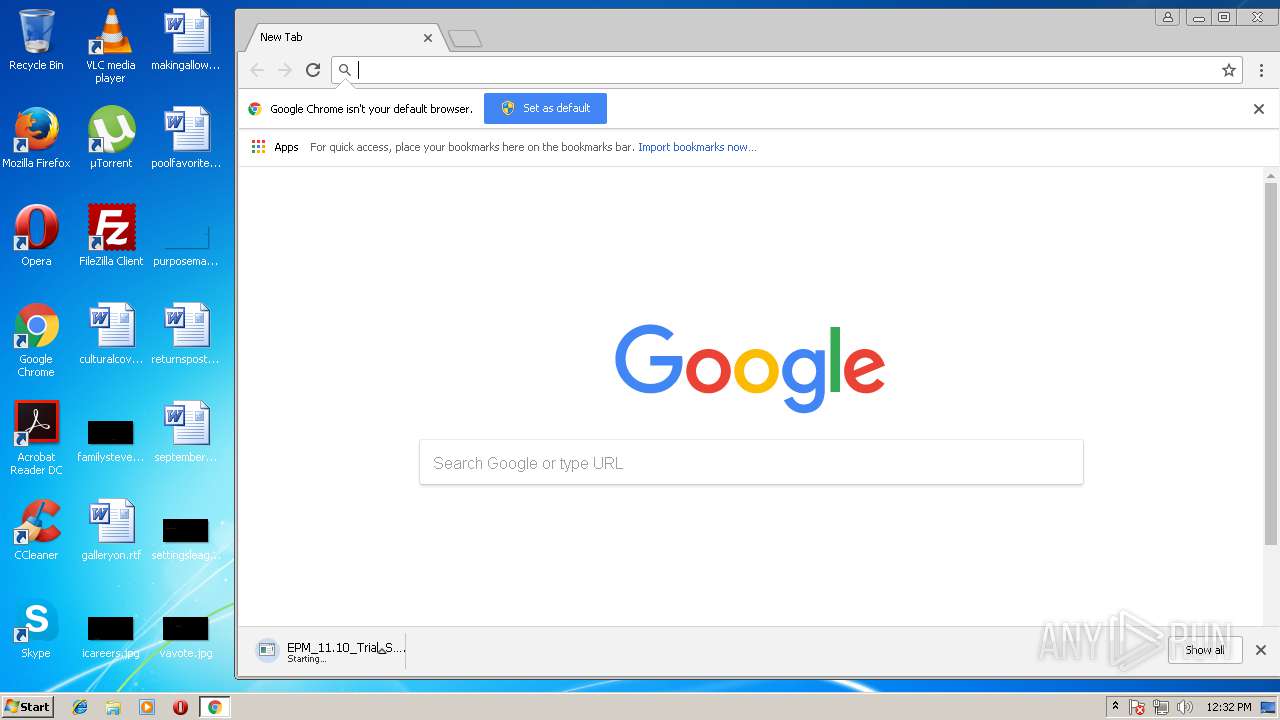Open the settingsleag desktop file
Viewport: 1280px width, 720px height.
tap(185, 538)
